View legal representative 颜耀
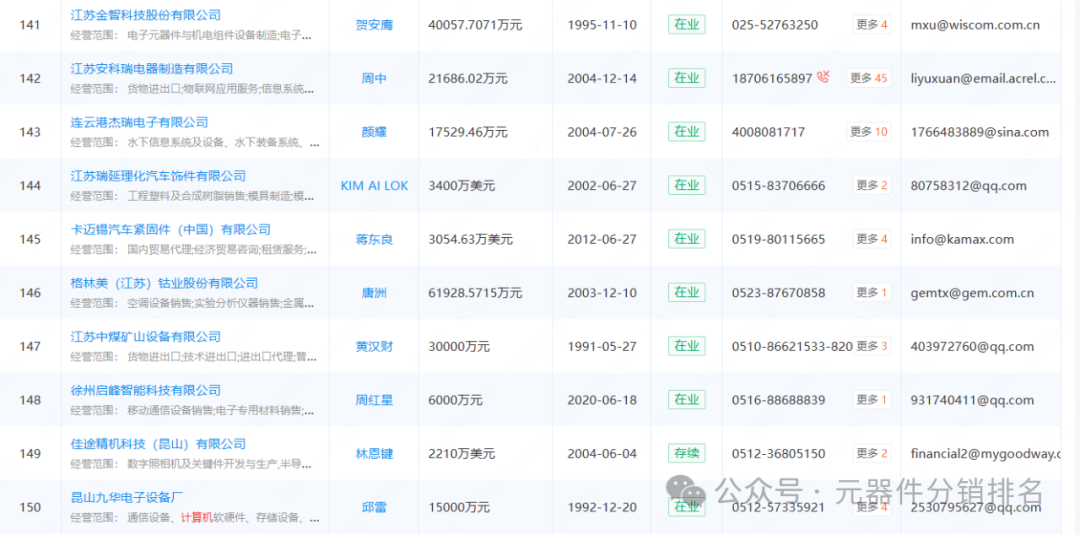The image size is (1080, 535). [374, 132]
